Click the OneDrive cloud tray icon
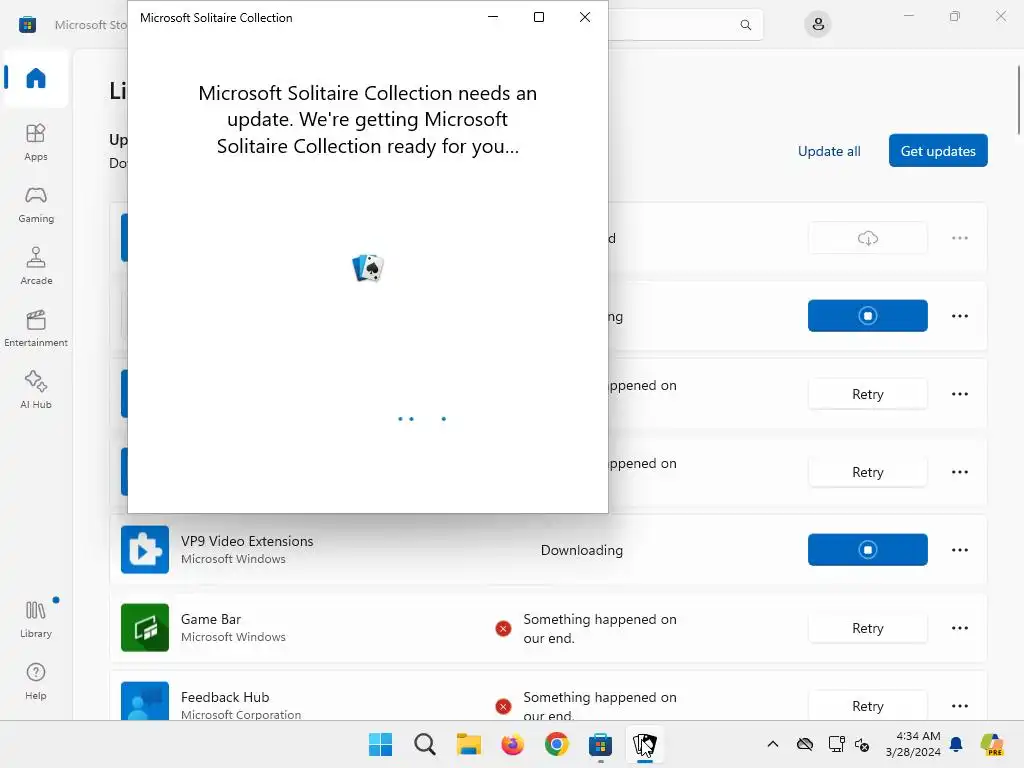The height and width of the screenshot is (768, 1024). 805,744
